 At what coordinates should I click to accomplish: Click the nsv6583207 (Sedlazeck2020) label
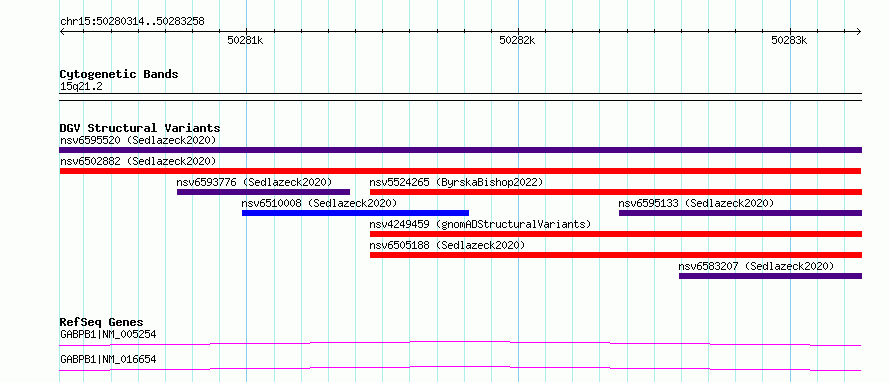(756, 266)
